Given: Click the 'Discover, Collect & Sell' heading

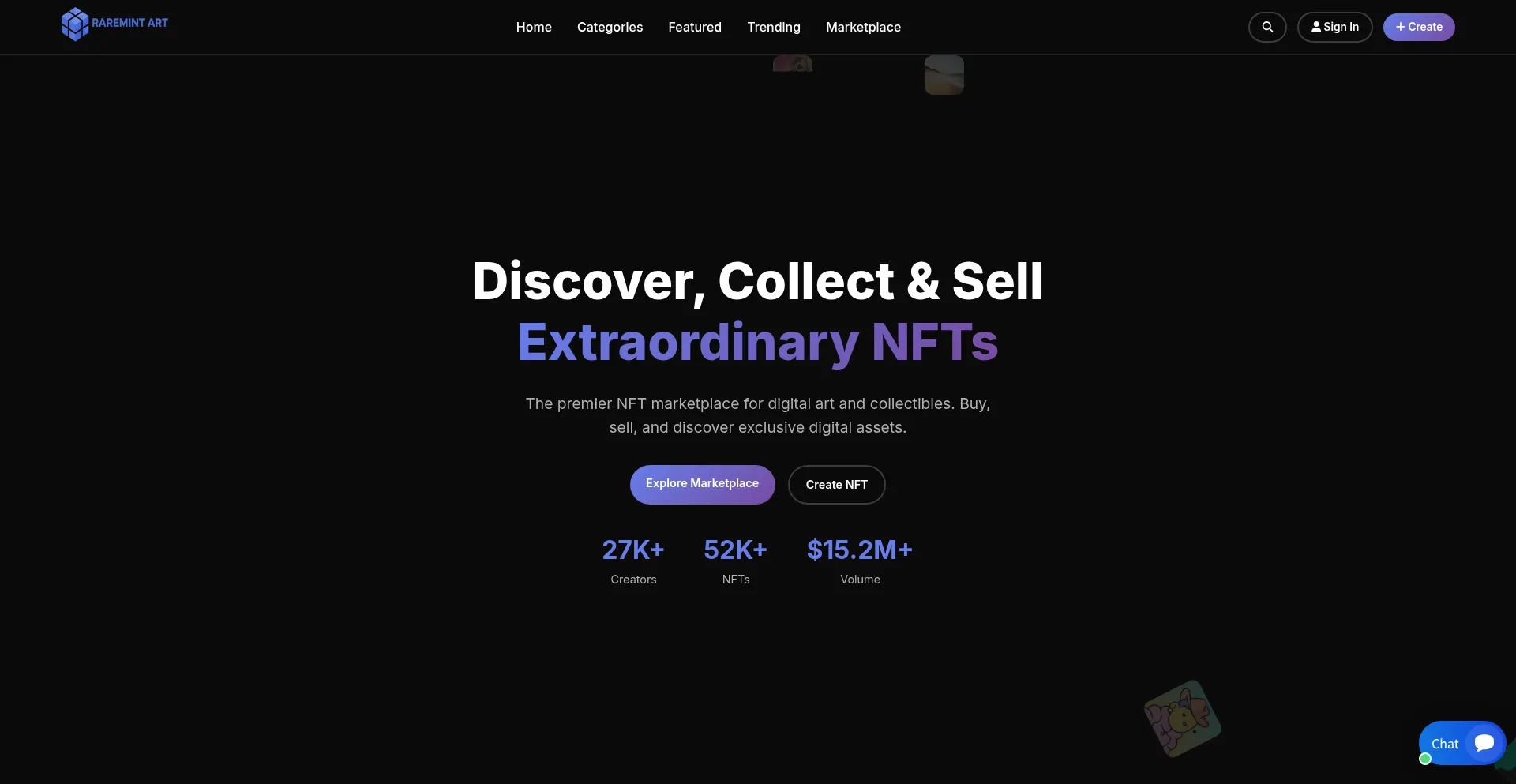Looking at the screenshot, I should [758, 282].
